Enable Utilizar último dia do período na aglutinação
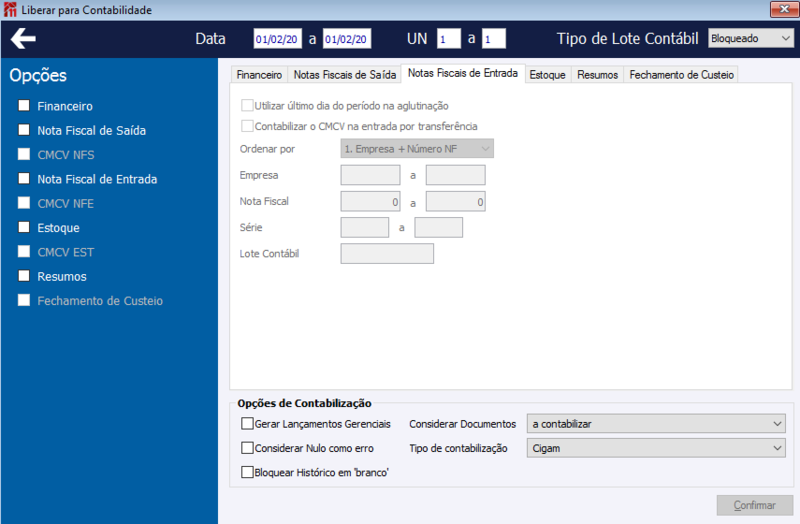 pos(247,106)
